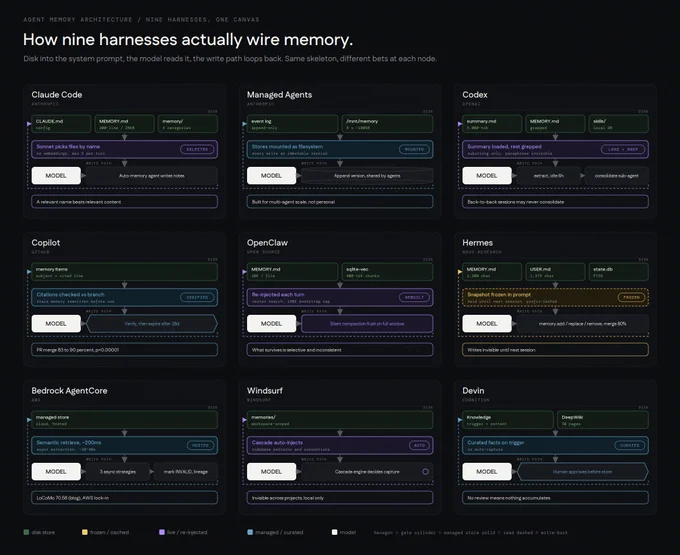Image resolution: width=680 pixels, height=555 pixels.
Task: Select the Knowledge box in Devin card
Action: coord(508,420)
